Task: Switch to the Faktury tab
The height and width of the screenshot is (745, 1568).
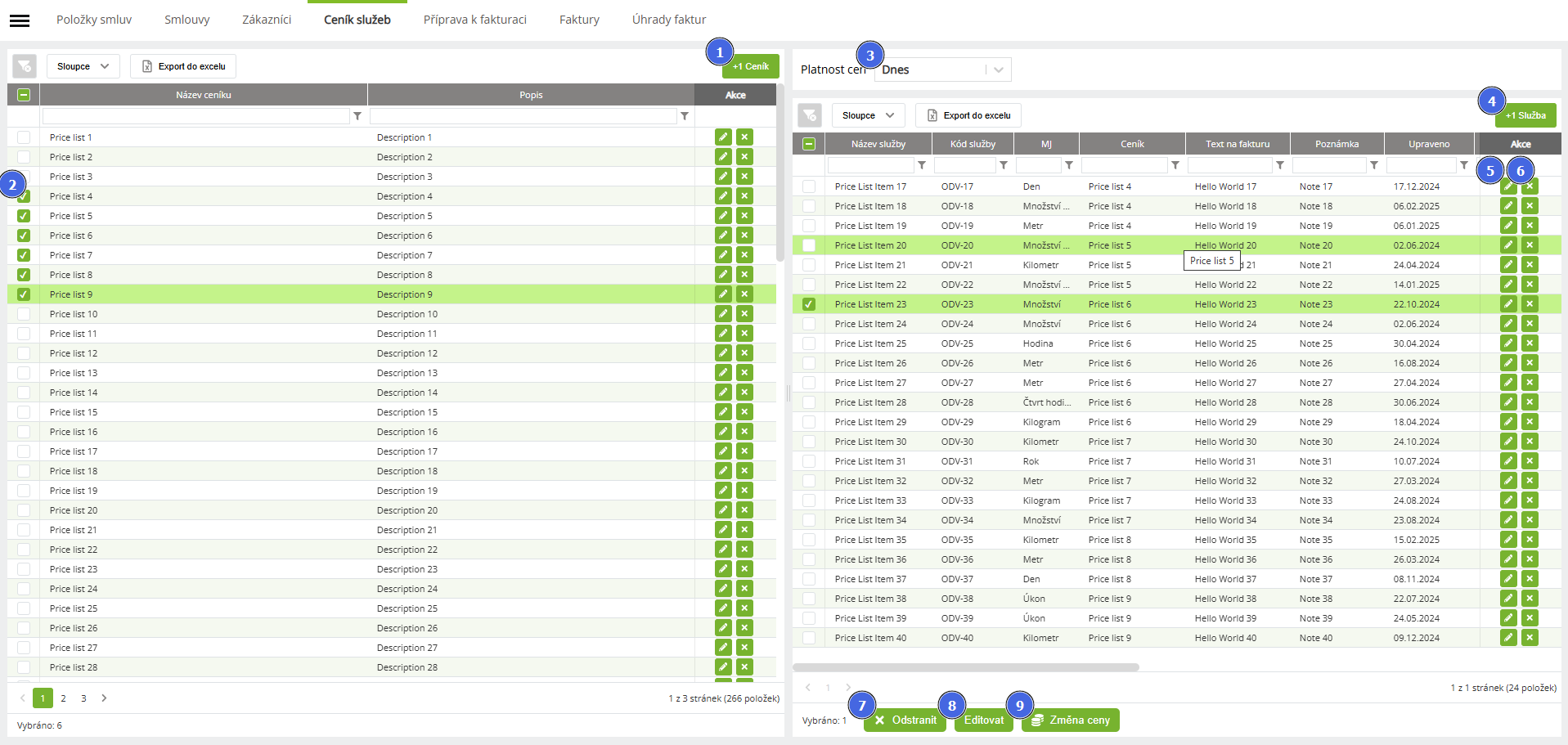Action: coord(579,20)
